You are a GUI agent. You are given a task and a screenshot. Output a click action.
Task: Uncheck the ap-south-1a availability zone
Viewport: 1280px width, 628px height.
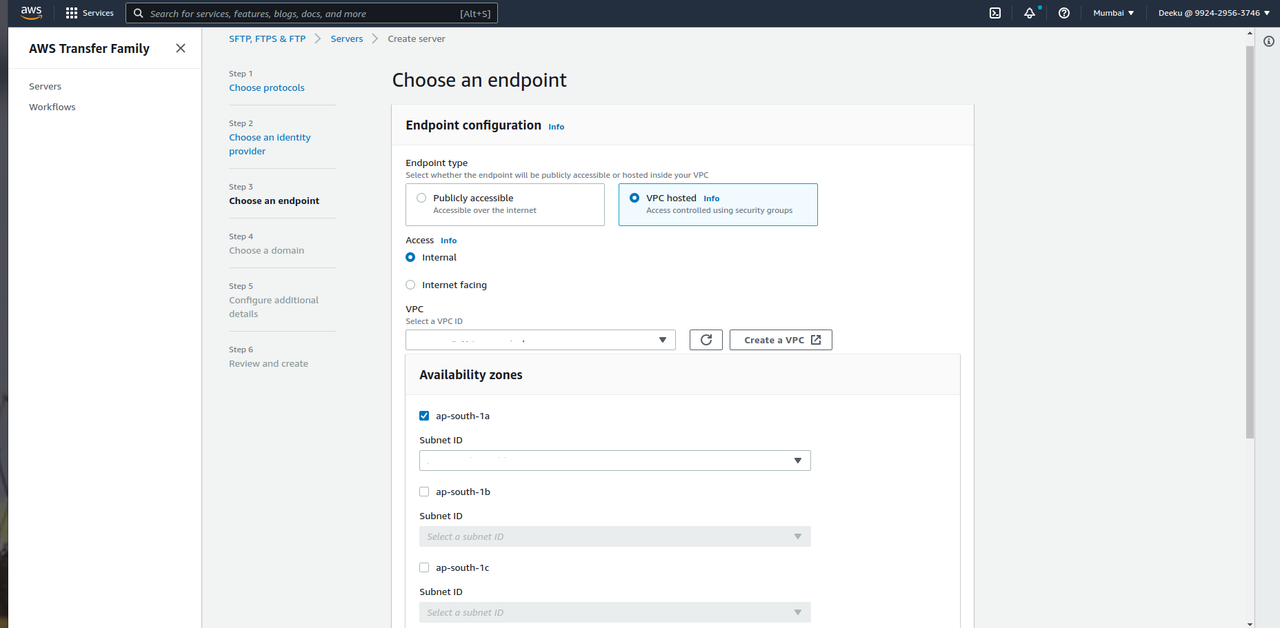tap(424, 416)
